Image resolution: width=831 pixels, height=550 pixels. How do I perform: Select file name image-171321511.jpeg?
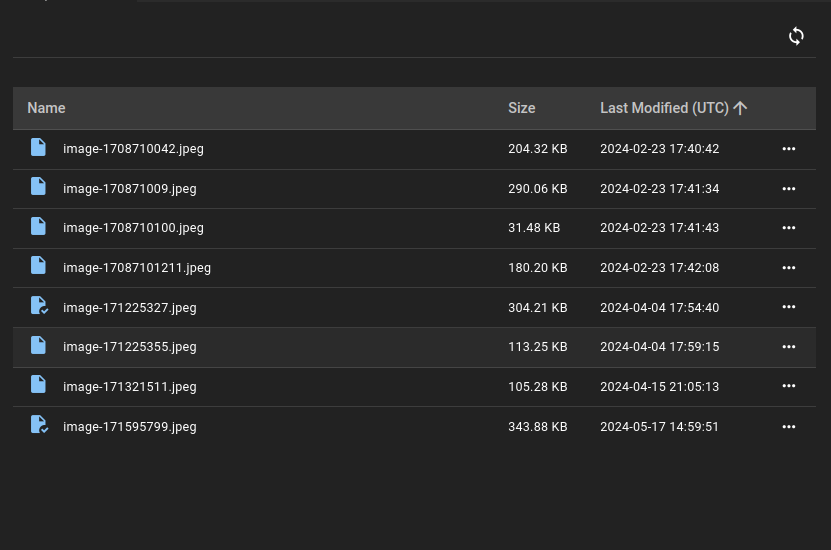point(130,387)
